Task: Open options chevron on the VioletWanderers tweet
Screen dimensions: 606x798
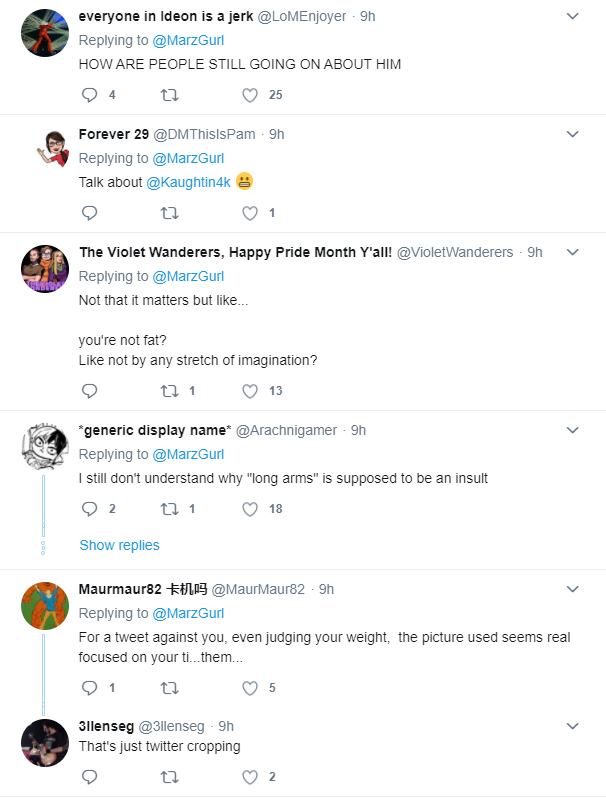Action: point(572,252)
